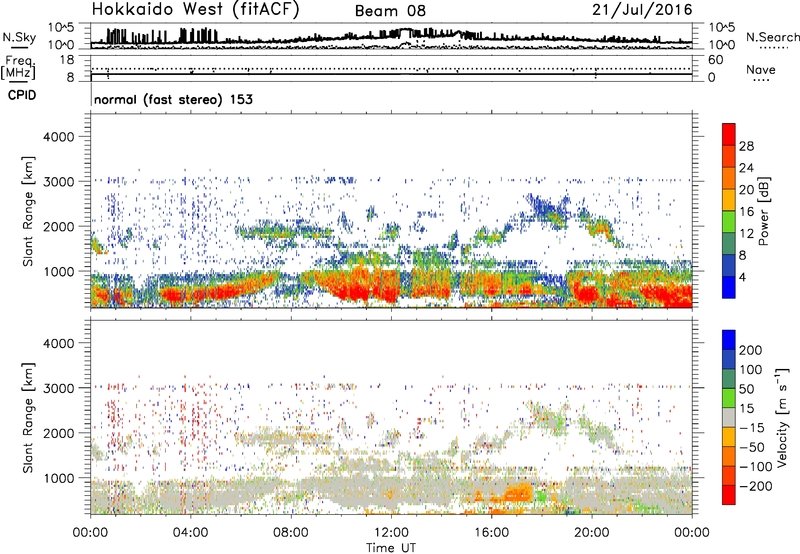Click the 'N.Search' legend label
The image size is (800, 554).
point(773,37)
